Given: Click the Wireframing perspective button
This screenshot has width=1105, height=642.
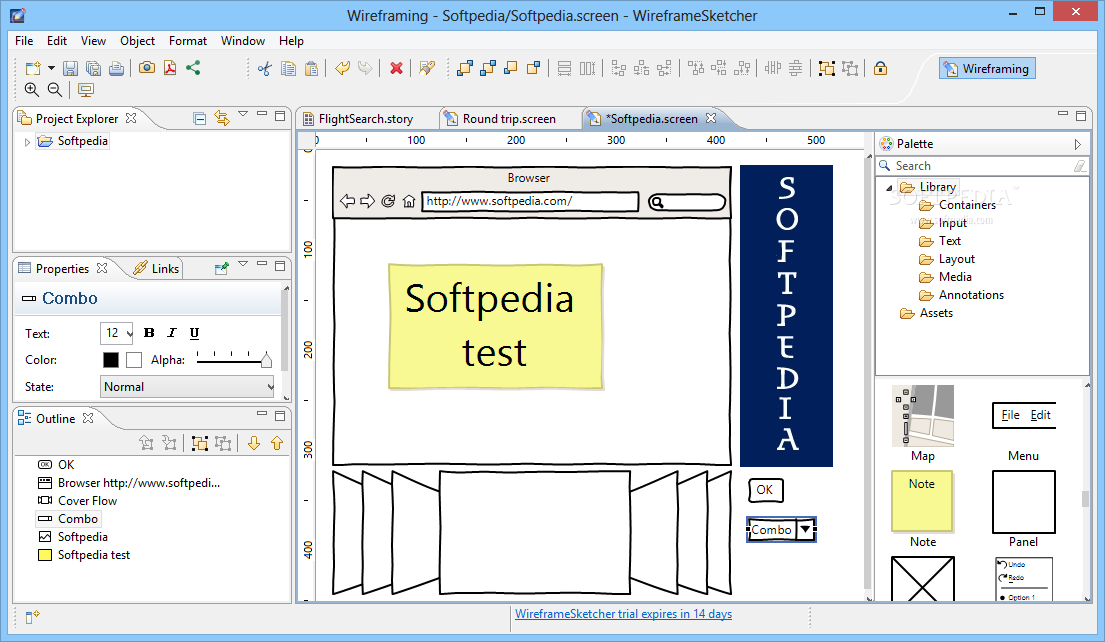Looking at the screenshot, I should 987,68.
